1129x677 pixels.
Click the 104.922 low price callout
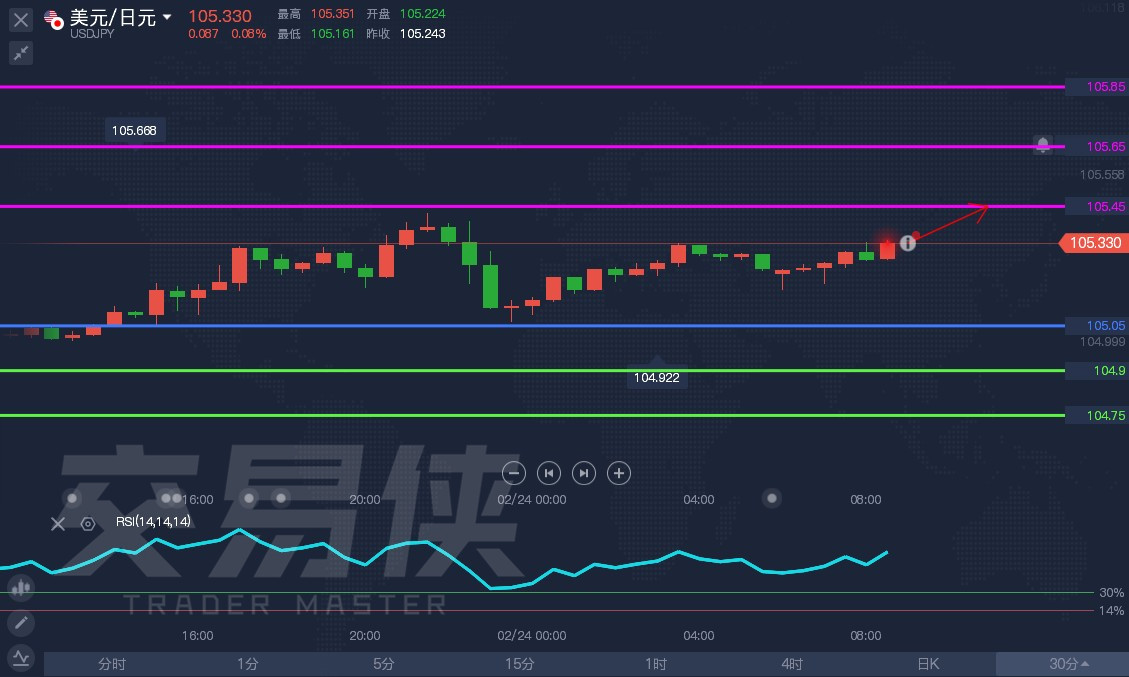pos(657,377)
